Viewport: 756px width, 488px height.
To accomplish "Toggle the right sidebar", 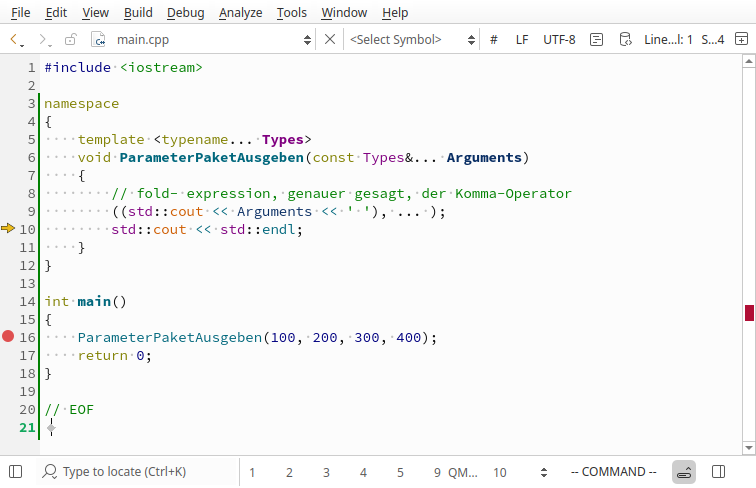I will (718, 472).
